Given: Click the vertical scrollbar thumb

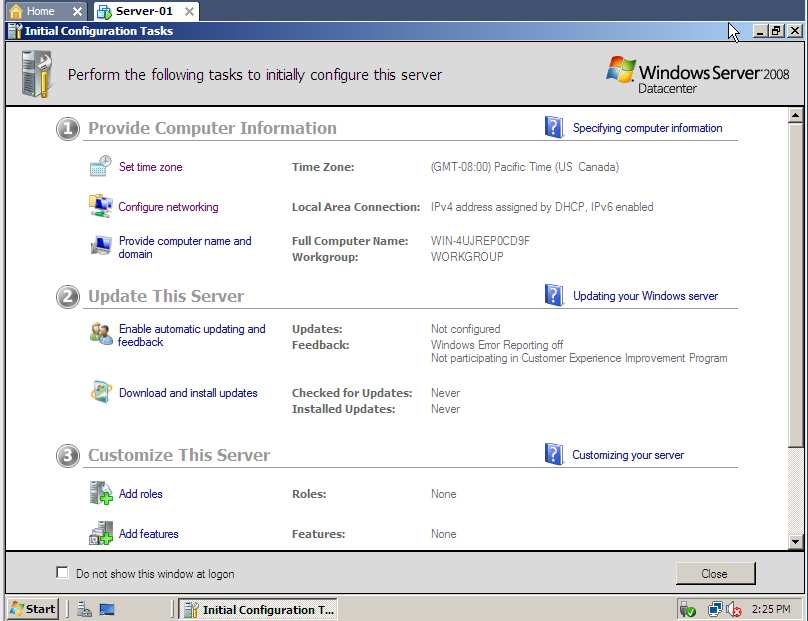Looking at the screenshot, I should coord(795,284).
